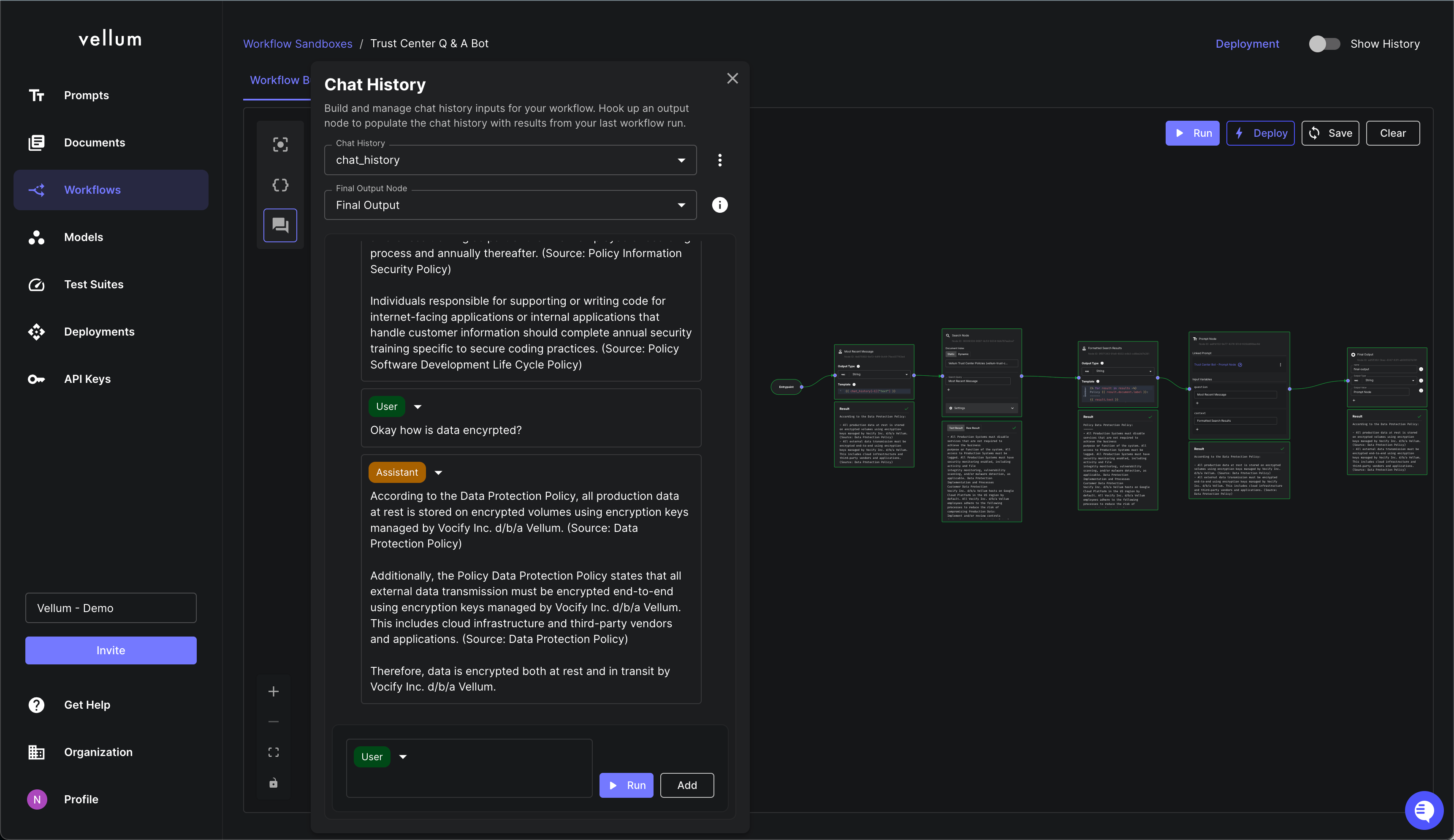Select the Prompt Node on canvas

pos(1239,385)
